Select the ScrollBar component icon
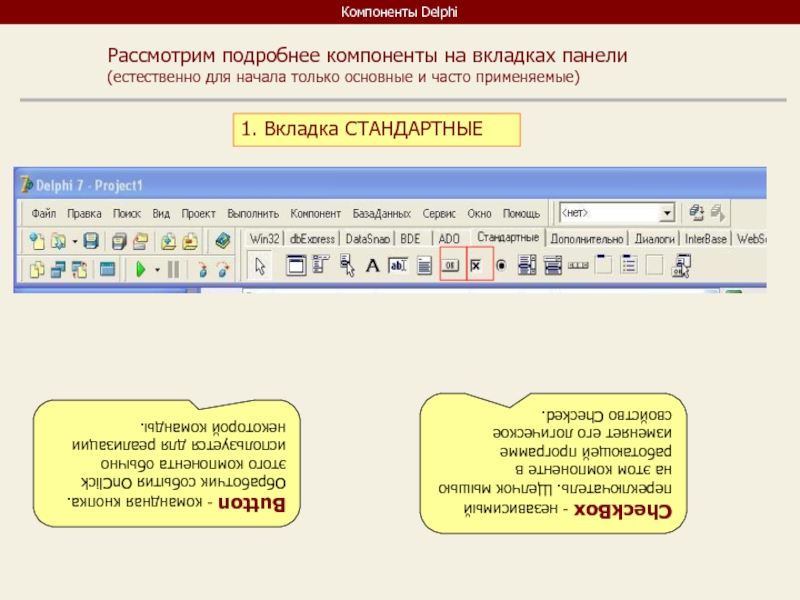Image resolution: width=800 pixels, height=600 pixels. click(578, 266)
